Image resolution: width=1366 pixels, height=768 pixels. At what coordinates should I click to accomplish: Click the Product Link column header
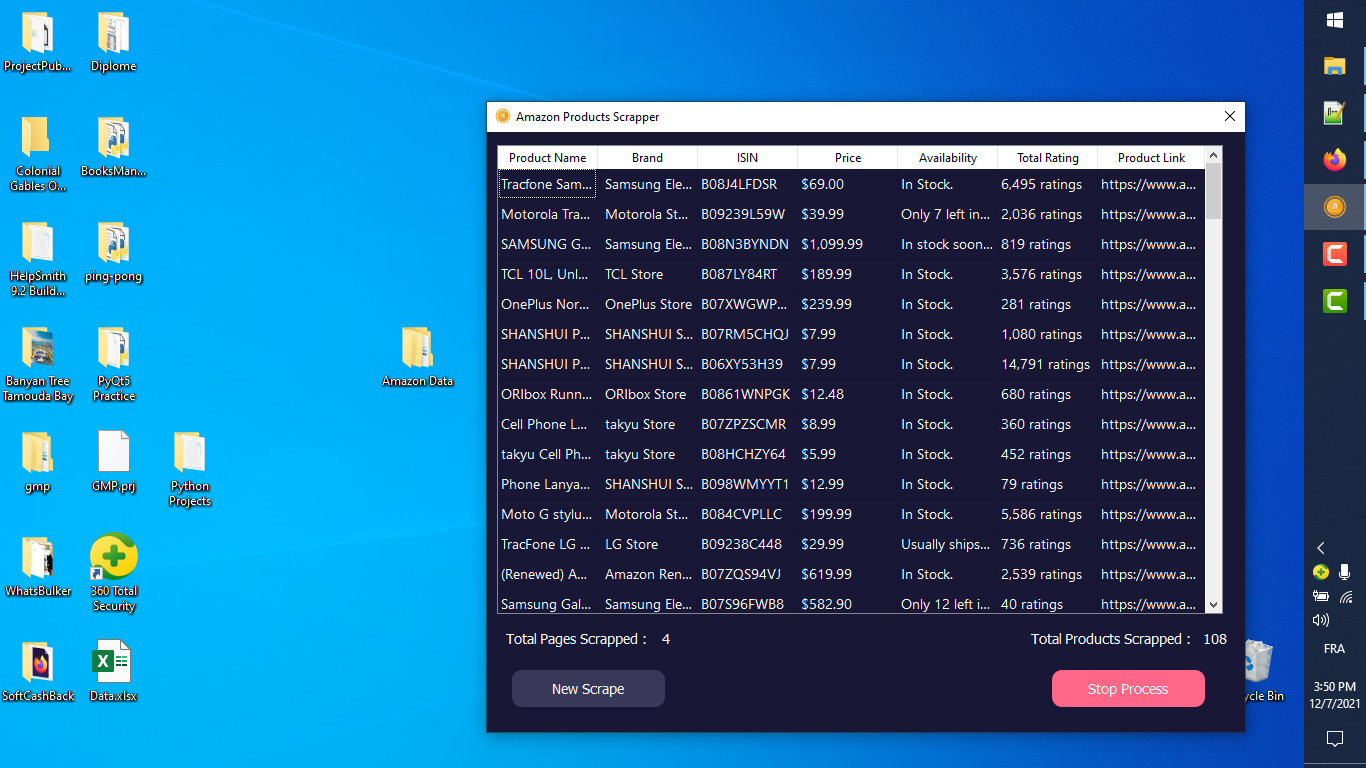click(x=1152, y=158)
